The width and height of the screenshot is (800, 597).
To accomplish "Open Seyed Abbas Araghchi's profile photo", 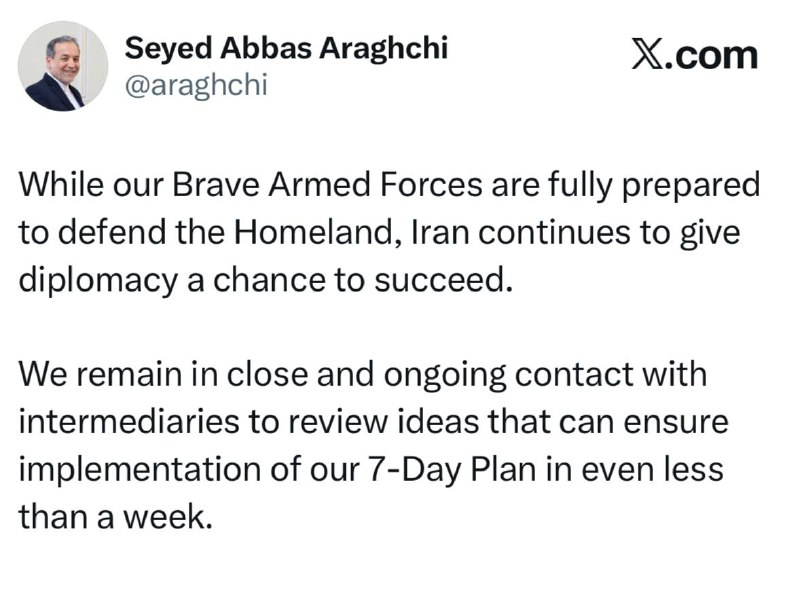I will coord(63,66).
